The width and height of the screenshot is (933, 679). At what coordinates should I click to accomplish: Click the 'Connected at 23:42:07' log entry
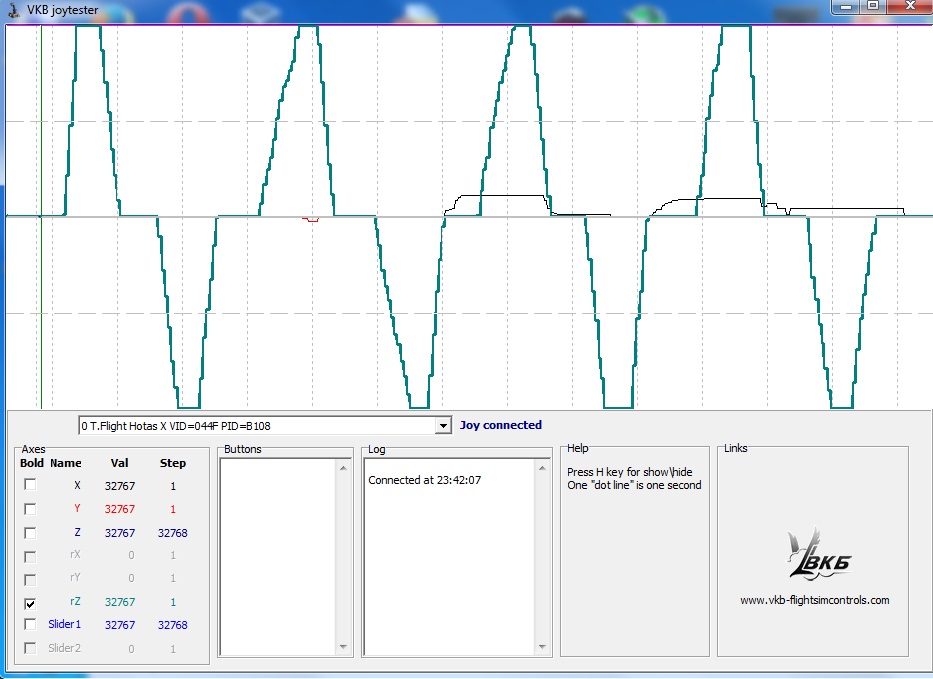click(x=425, y=480)
